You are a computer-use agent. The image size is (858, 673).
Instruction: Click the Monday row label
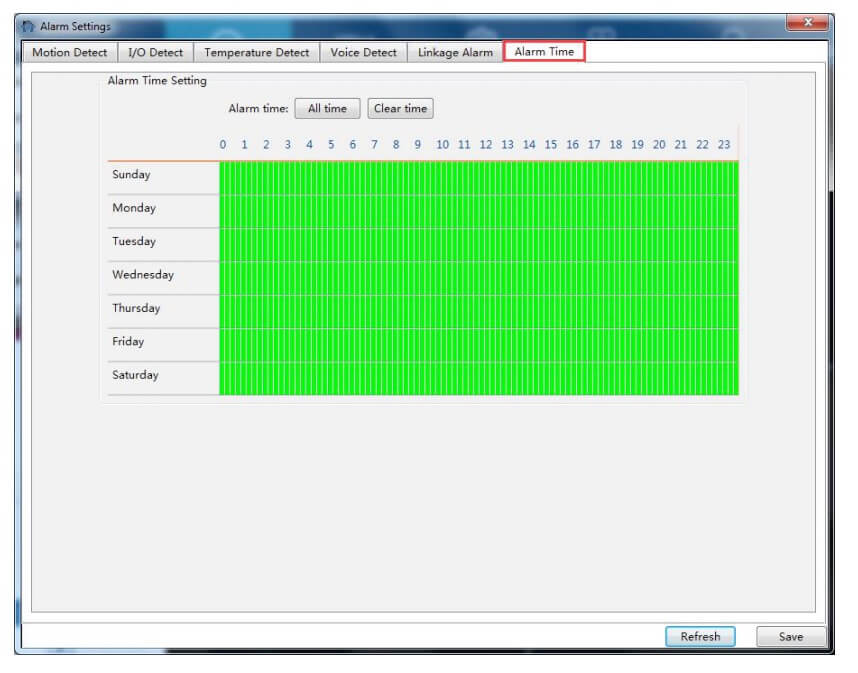[x=134, y=208]
